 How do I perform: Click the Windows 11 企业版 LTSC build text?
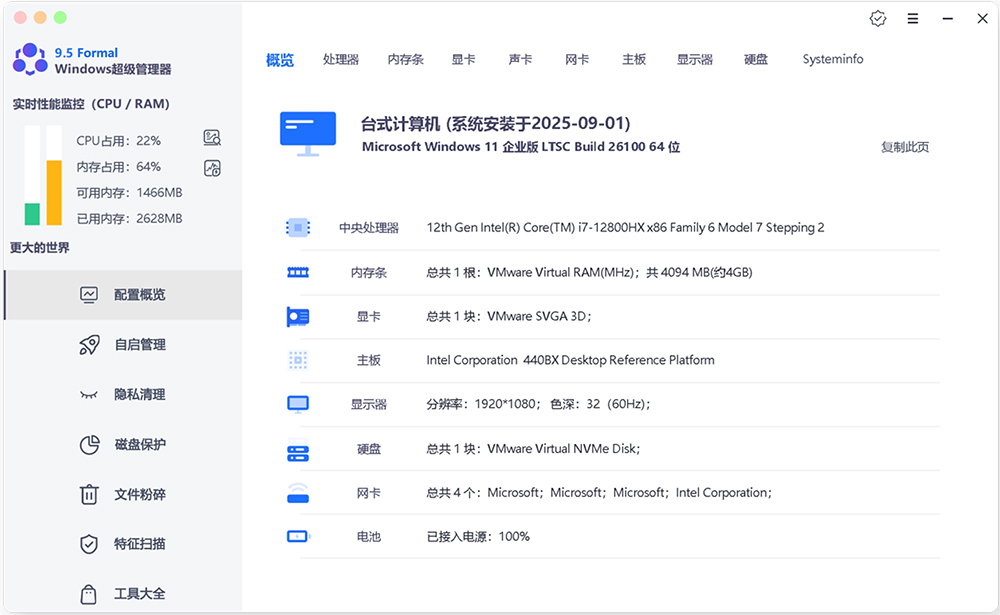(x=521, y=147)
